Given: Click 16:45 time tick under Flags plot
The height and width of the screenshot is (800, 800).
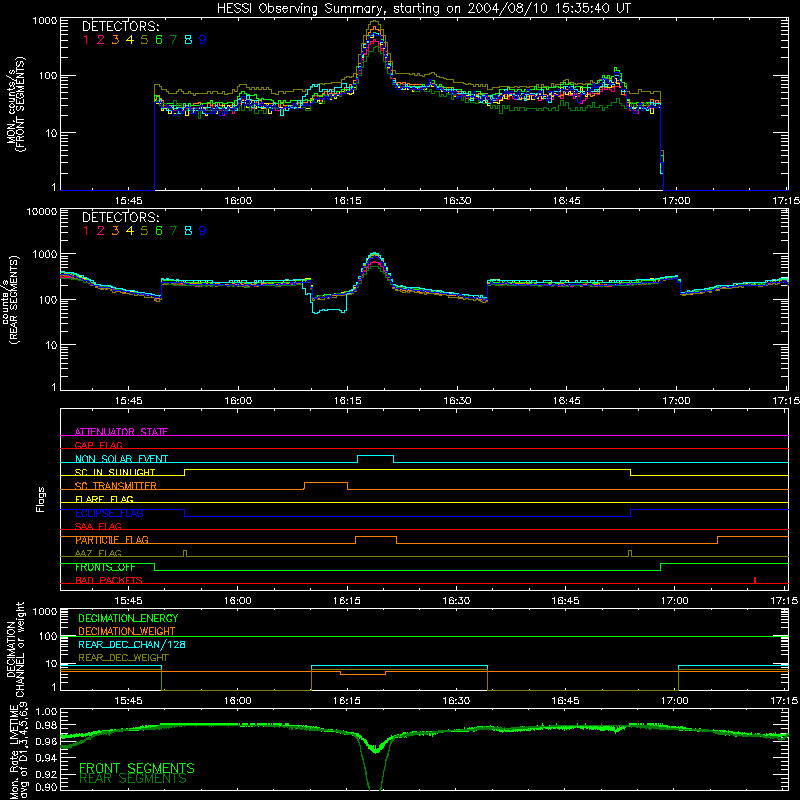Looking at the screenshot, I should point(565,601).
